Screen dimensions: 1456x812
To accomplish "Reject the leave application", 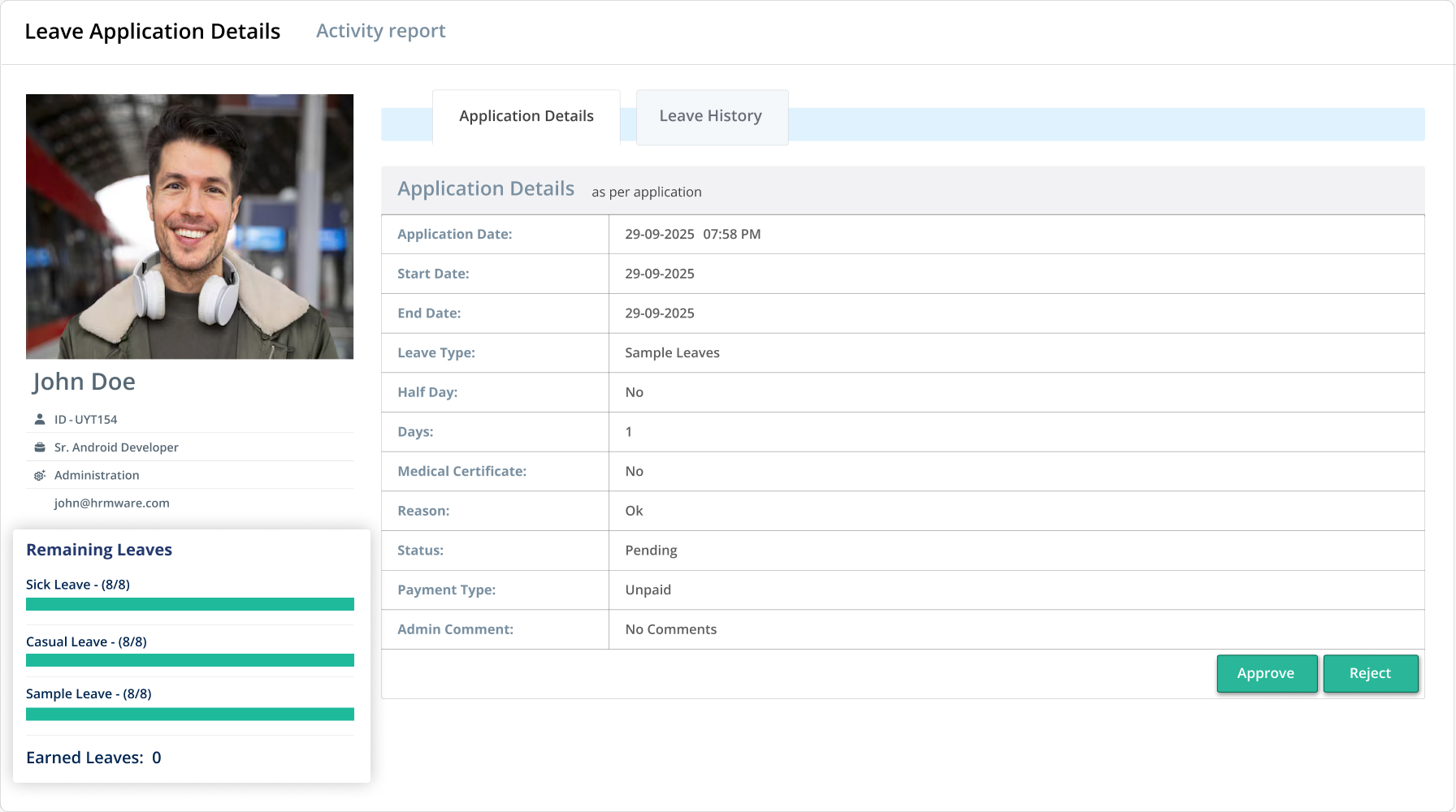I will pos(1370,673).
